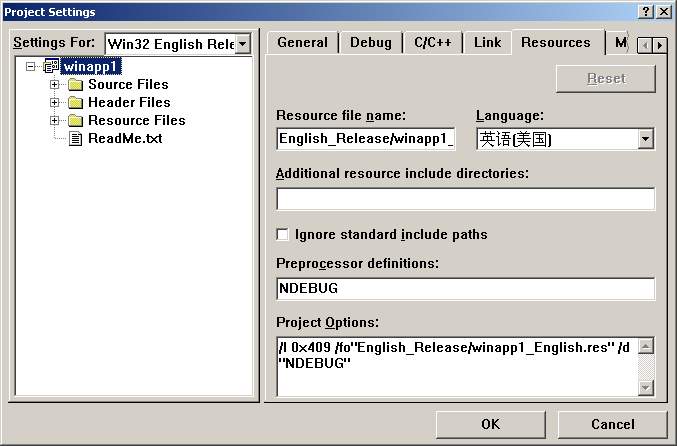Switch to the General tab
677x446 pixels.
click(303, 43)
